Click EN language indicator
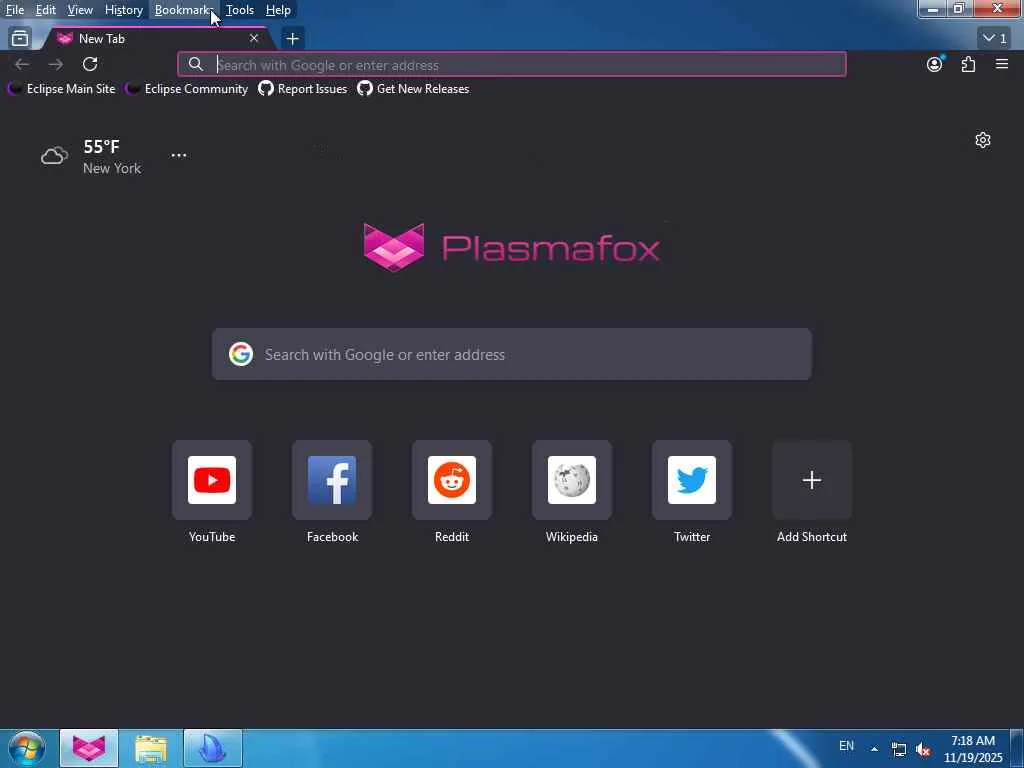Image resolution: width=1024 pixels, height=768 pixels. [846, 746]
